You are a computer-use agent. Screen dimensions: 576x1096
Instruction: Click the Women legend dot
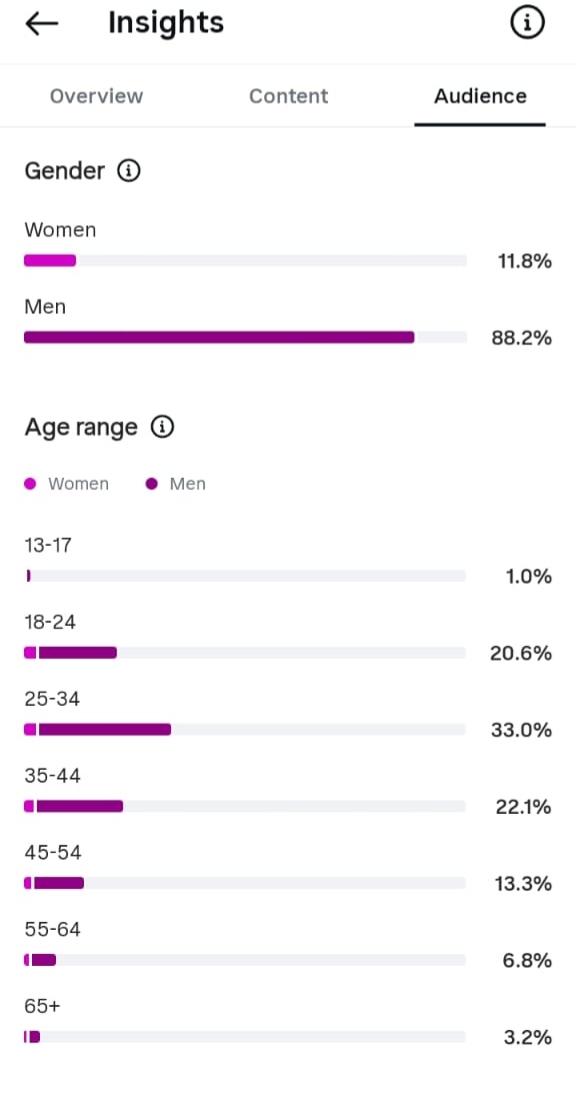point(30,484)
